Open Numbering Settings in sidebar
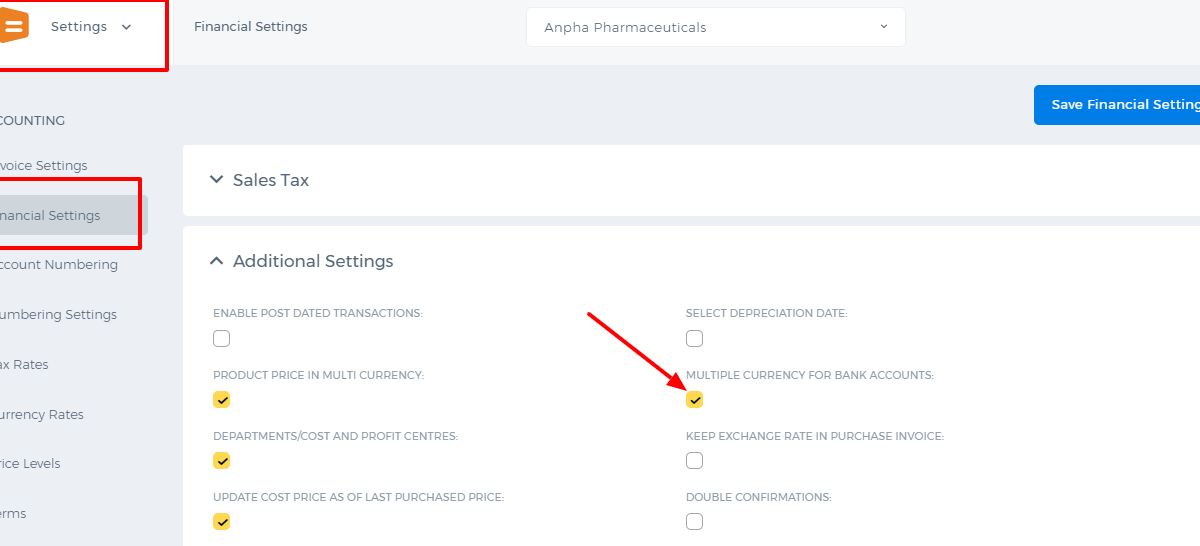1200x546 pixels. 57,315
